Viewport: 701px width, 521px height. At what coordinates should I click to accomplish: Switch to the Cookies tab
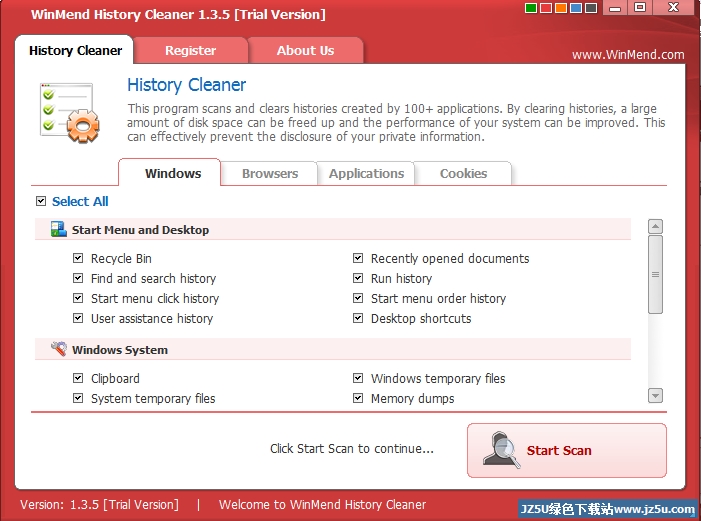click(463, 174)
